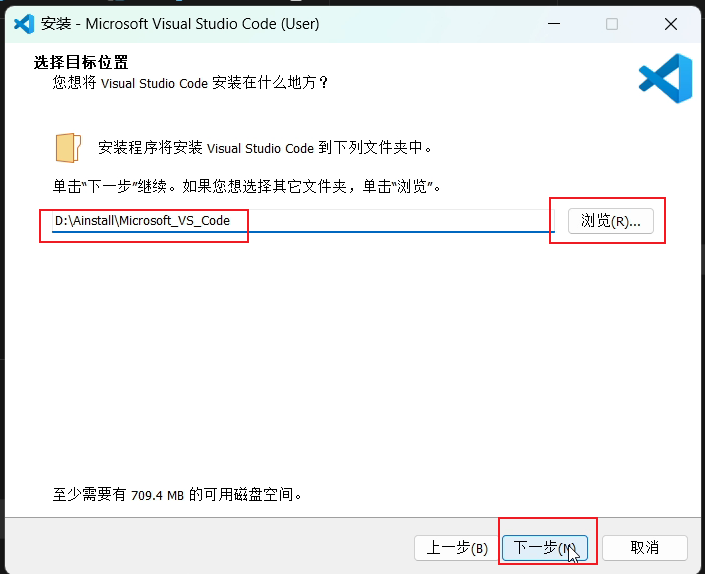Click the yellow folder icon
705x574 pixels.
68,147
